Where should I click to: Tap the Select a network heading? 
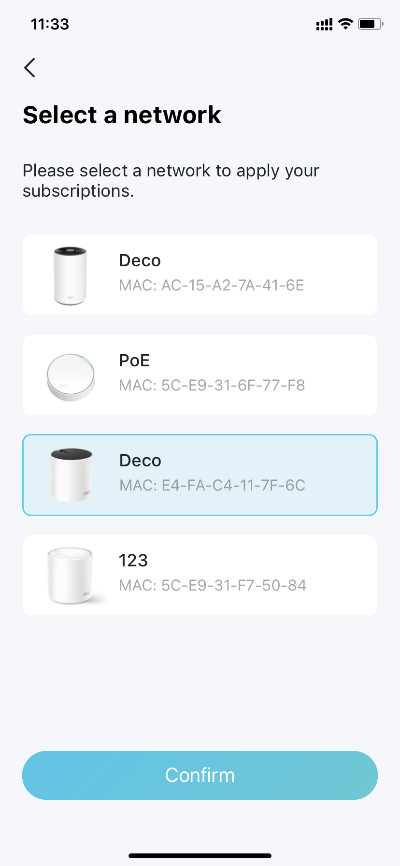[122, 115]
